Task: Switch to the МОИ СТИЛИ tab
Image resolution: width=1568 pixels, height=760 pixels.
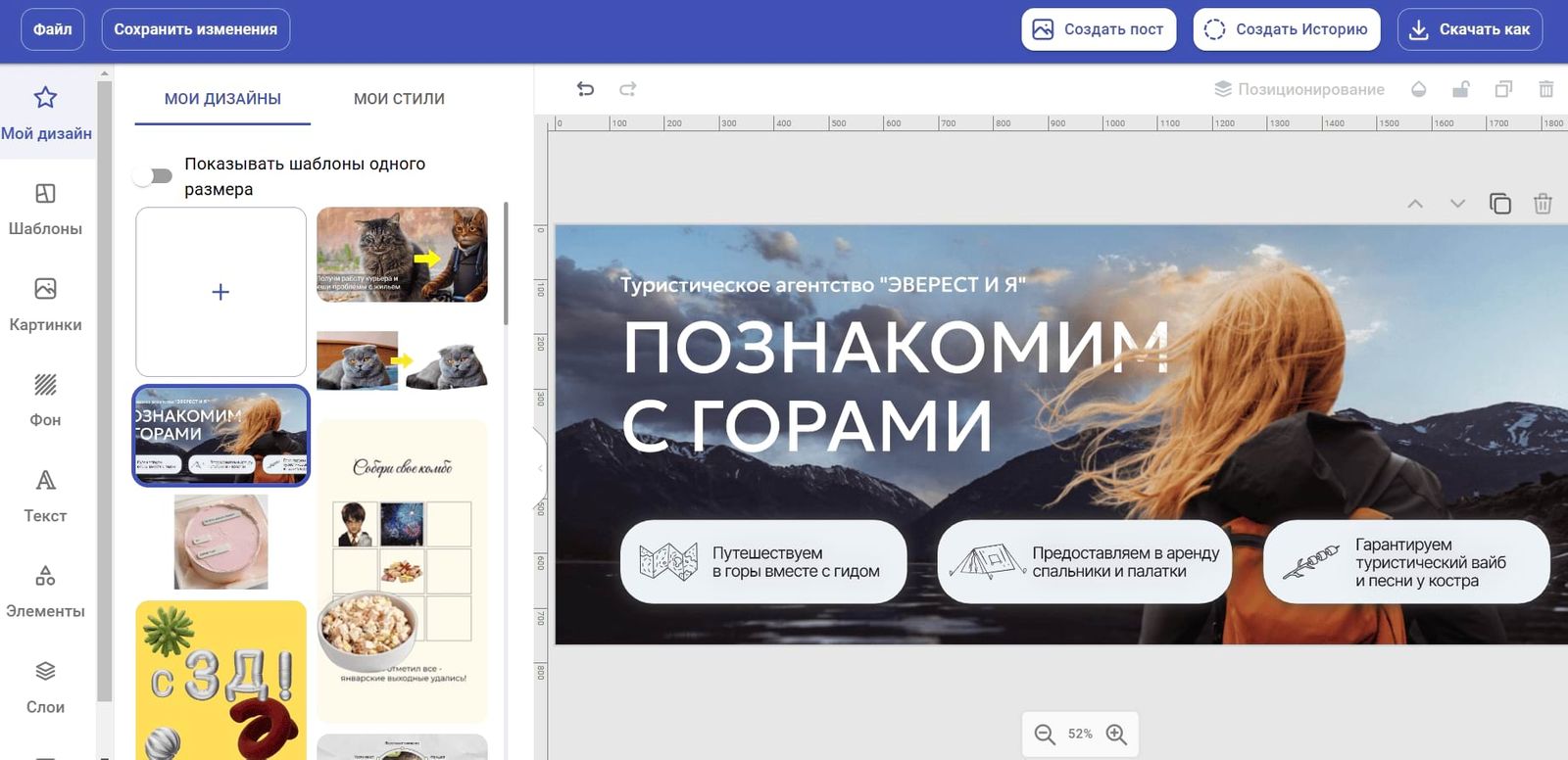Action: [399, 99]
